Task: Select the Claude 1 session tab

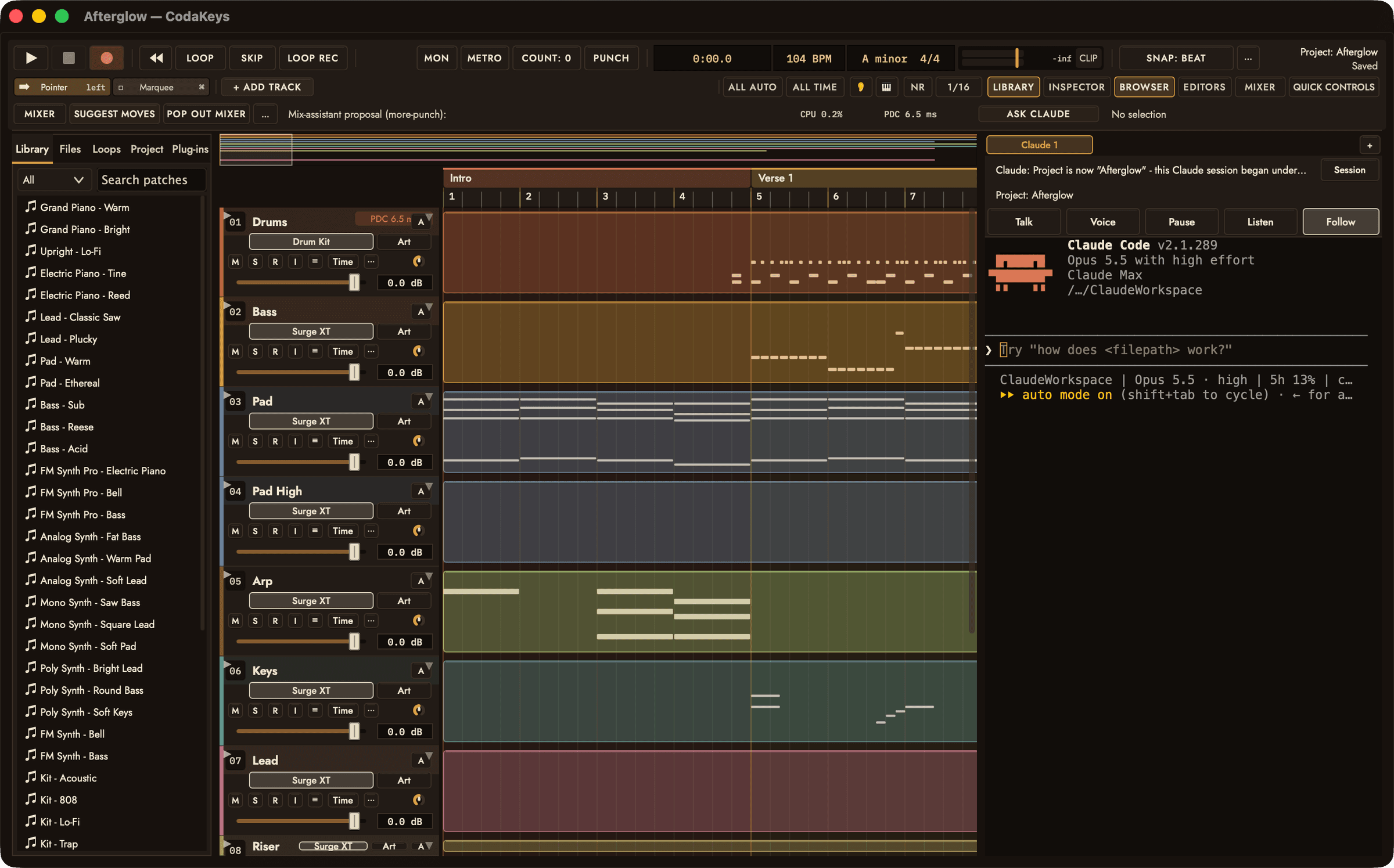Action: point(1039,145)
